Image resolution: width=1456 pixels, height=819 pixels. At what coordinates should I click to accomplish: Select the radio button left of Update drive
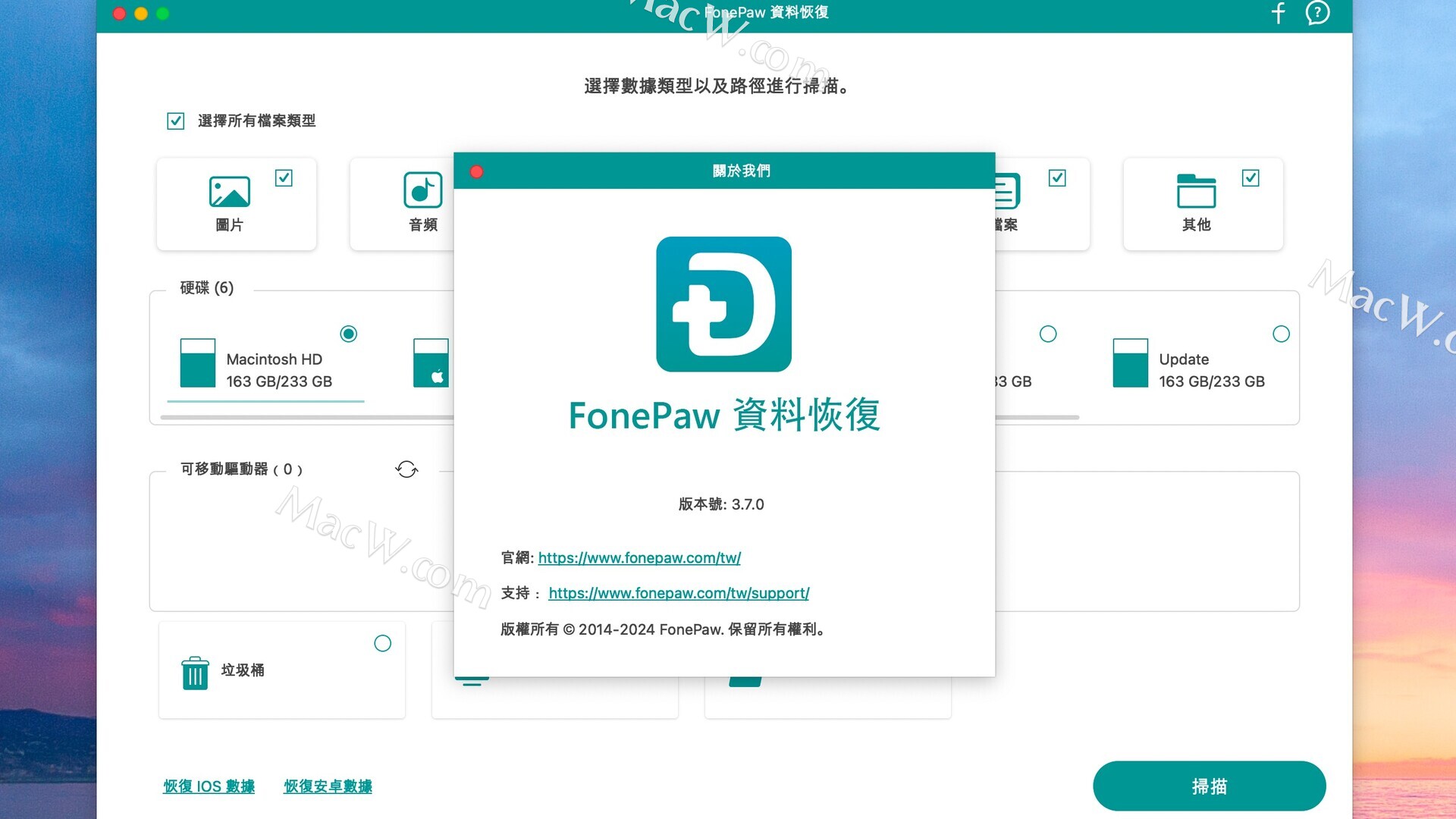point(1048,334)
